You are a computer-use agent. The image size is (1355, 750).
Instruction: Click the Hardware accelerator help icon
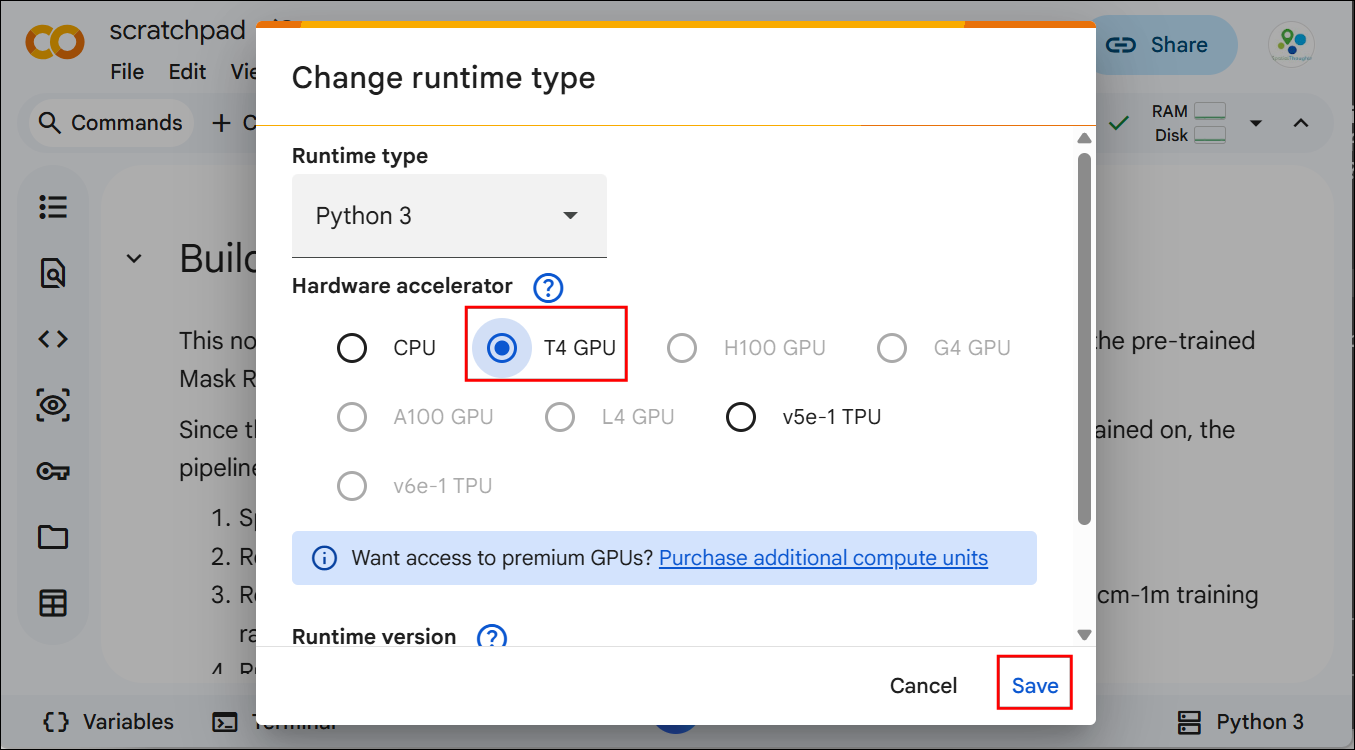pos(548,288)
